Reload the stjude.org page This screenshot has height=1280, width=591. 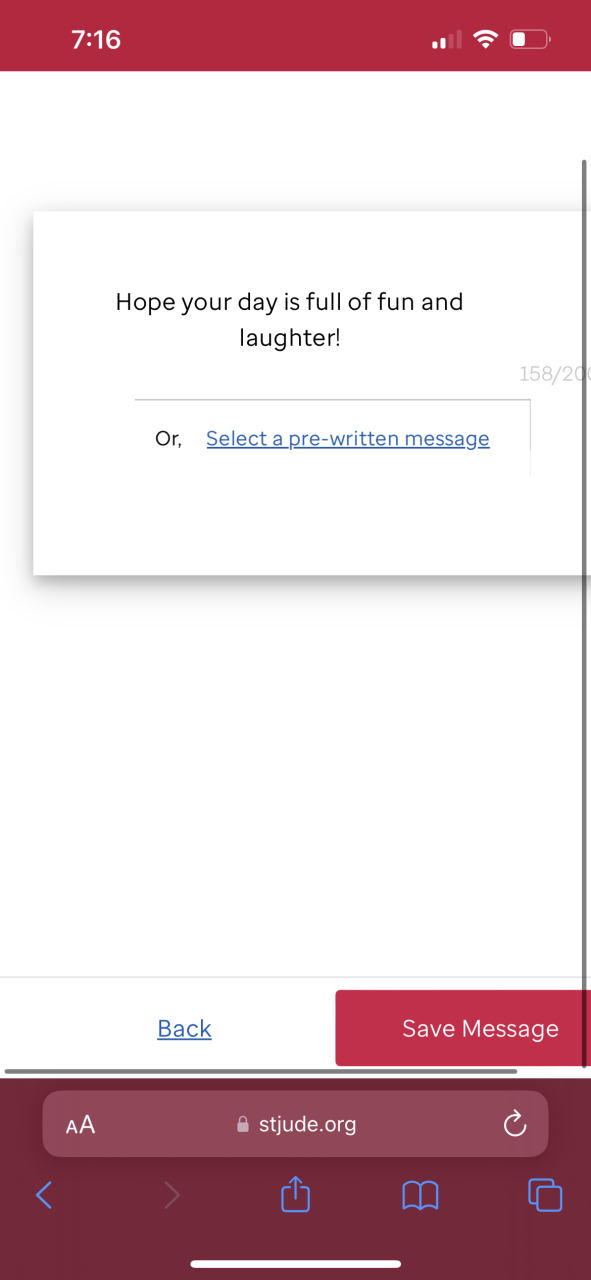coord(514,1125)
